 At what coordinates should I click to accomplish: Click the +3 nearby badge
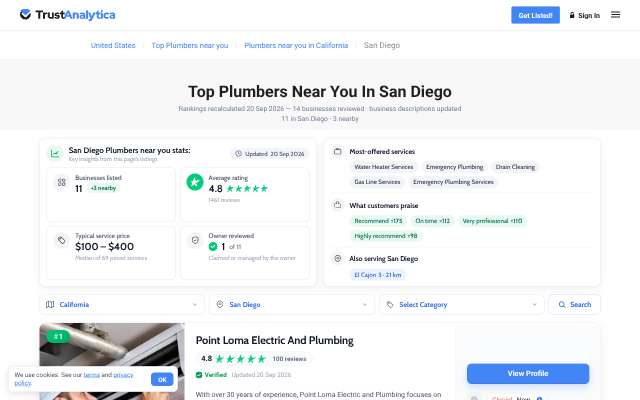pyautogui.click(x=104, y=188)
